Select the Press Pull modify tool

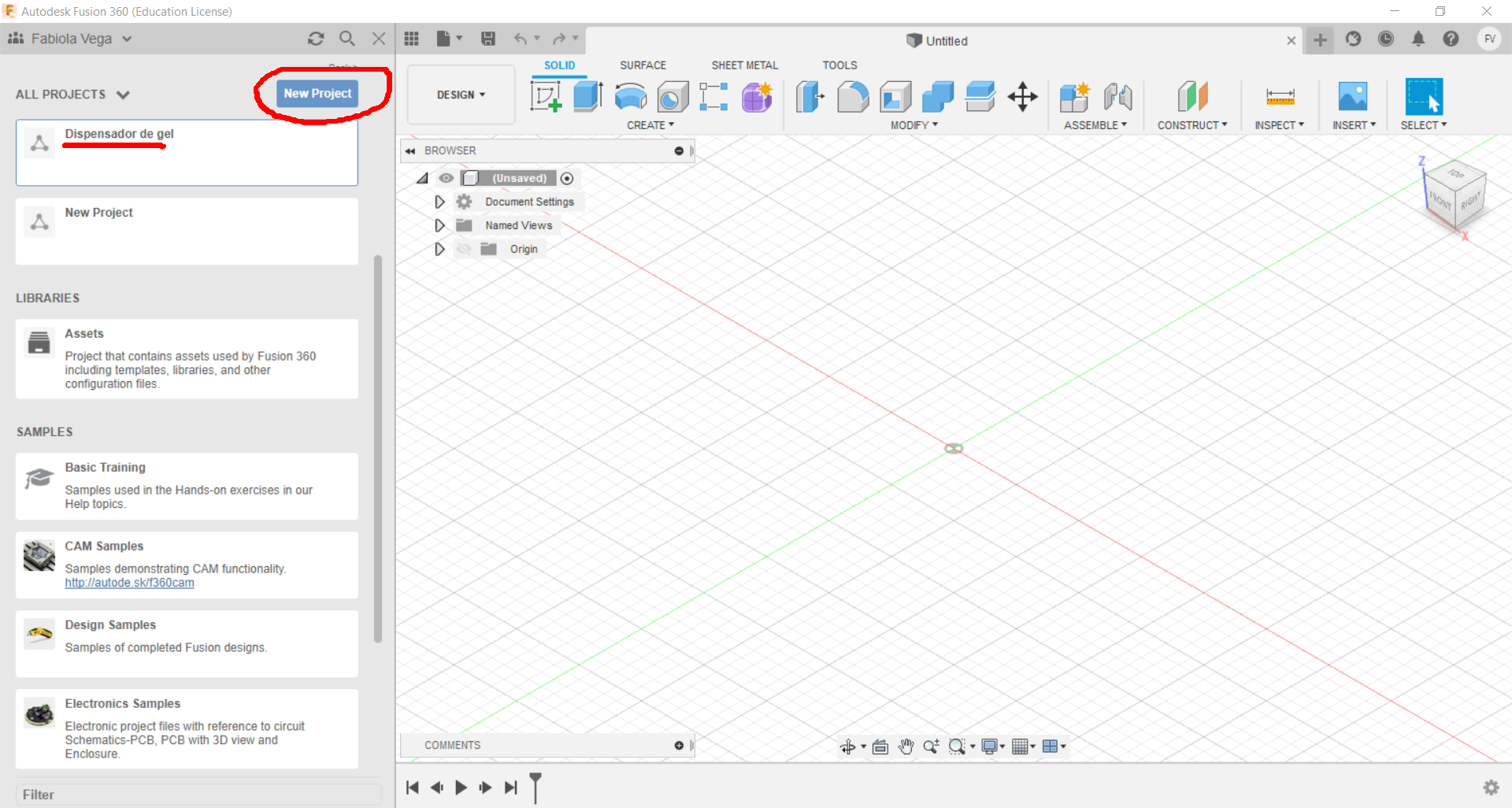[810, 96]
